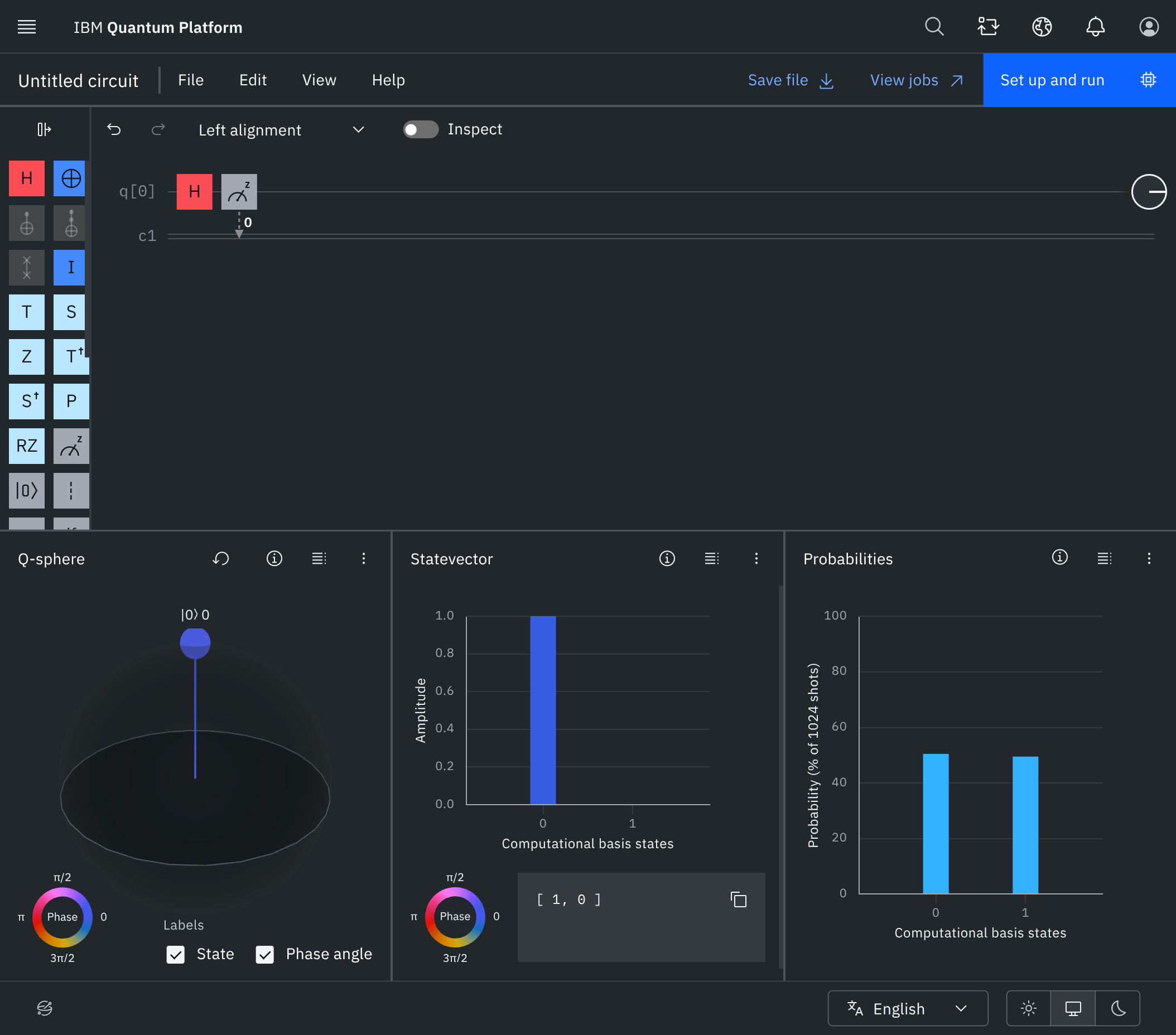Image resolution: width=1176 pixels, height=1035 pixels.
Task: Reset the Q-sphere view rotation
Action: point(221,558)
